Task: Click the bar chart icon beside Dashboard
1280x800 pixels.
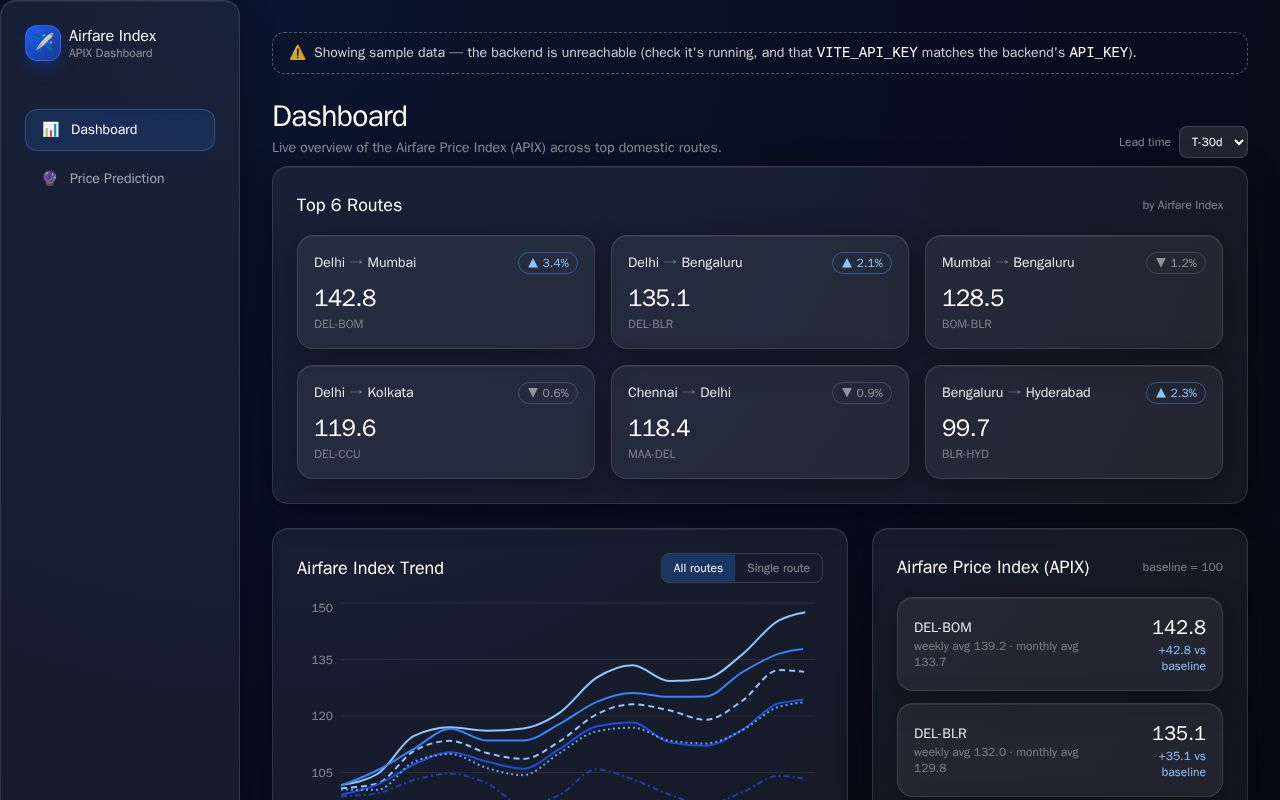Action: coord(51,130)
